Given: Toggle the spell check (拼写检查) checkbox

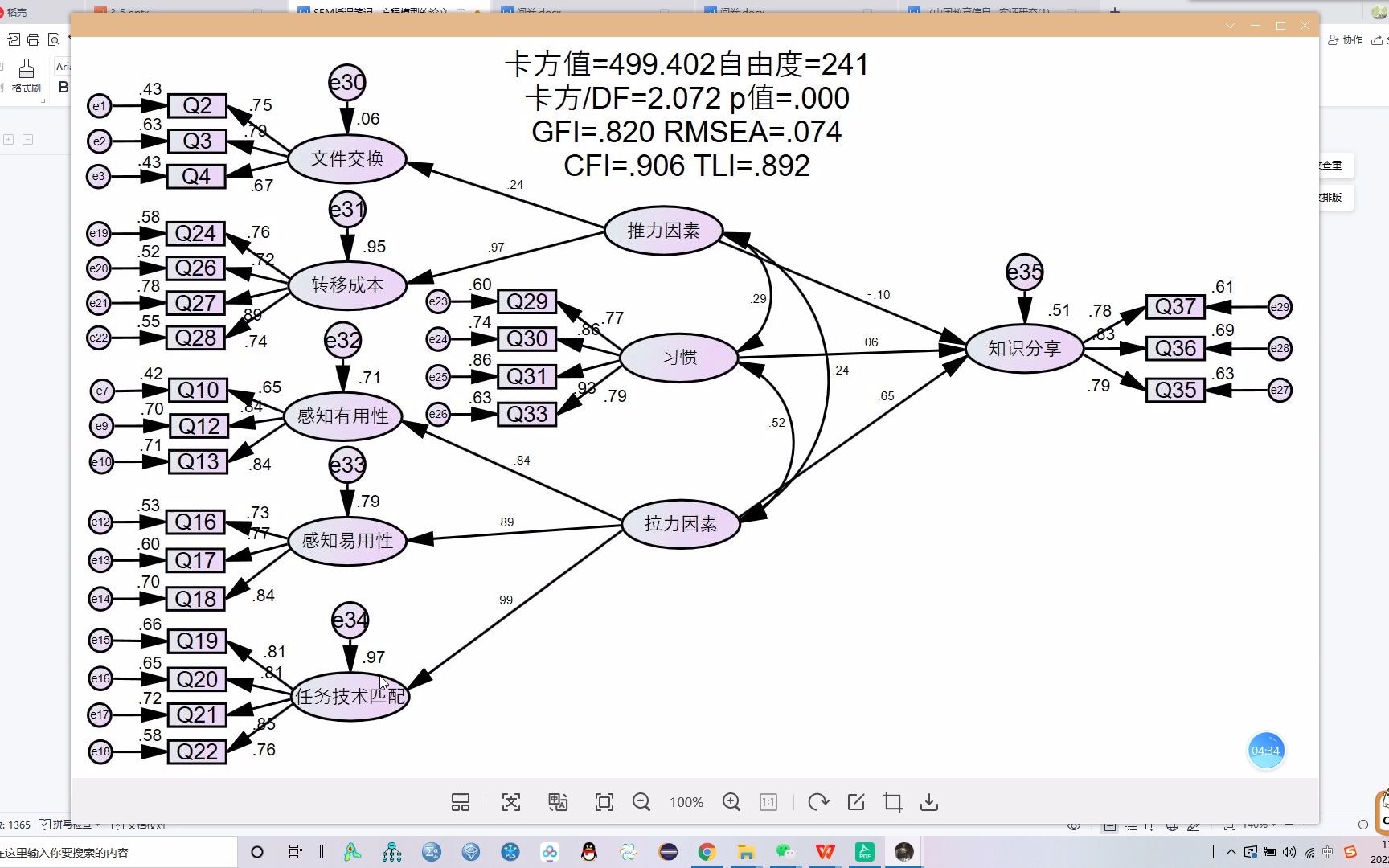Looking at the screenshot, I should [45, 824].
